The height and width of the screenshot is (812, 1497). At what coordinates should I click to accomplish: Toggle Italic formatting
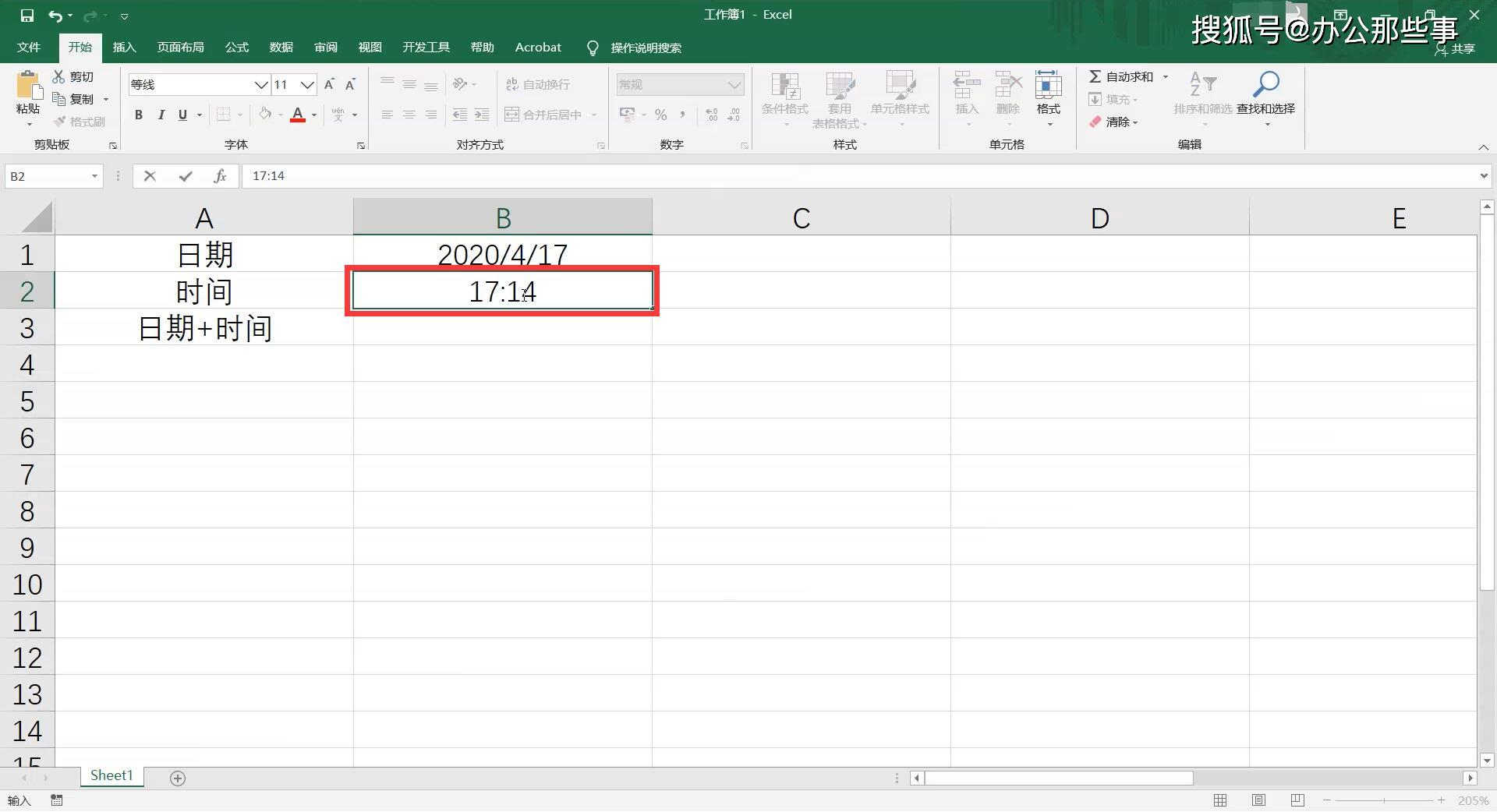coord(161,115)
